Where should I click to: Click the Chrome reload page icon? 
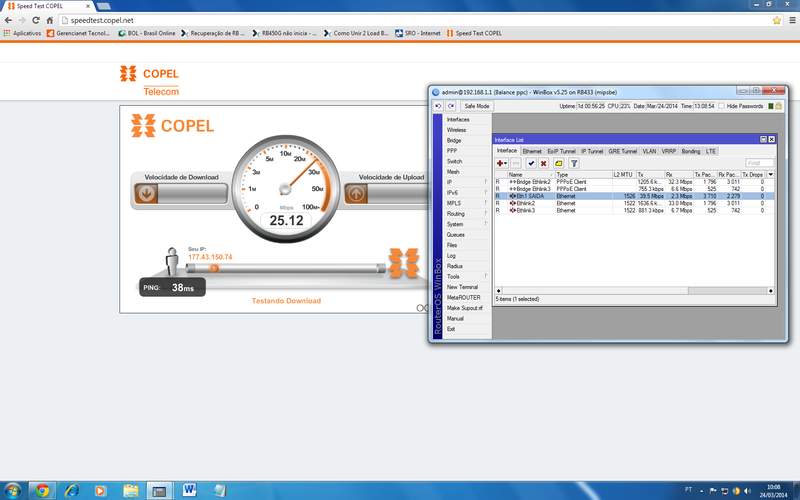(36, 20)
